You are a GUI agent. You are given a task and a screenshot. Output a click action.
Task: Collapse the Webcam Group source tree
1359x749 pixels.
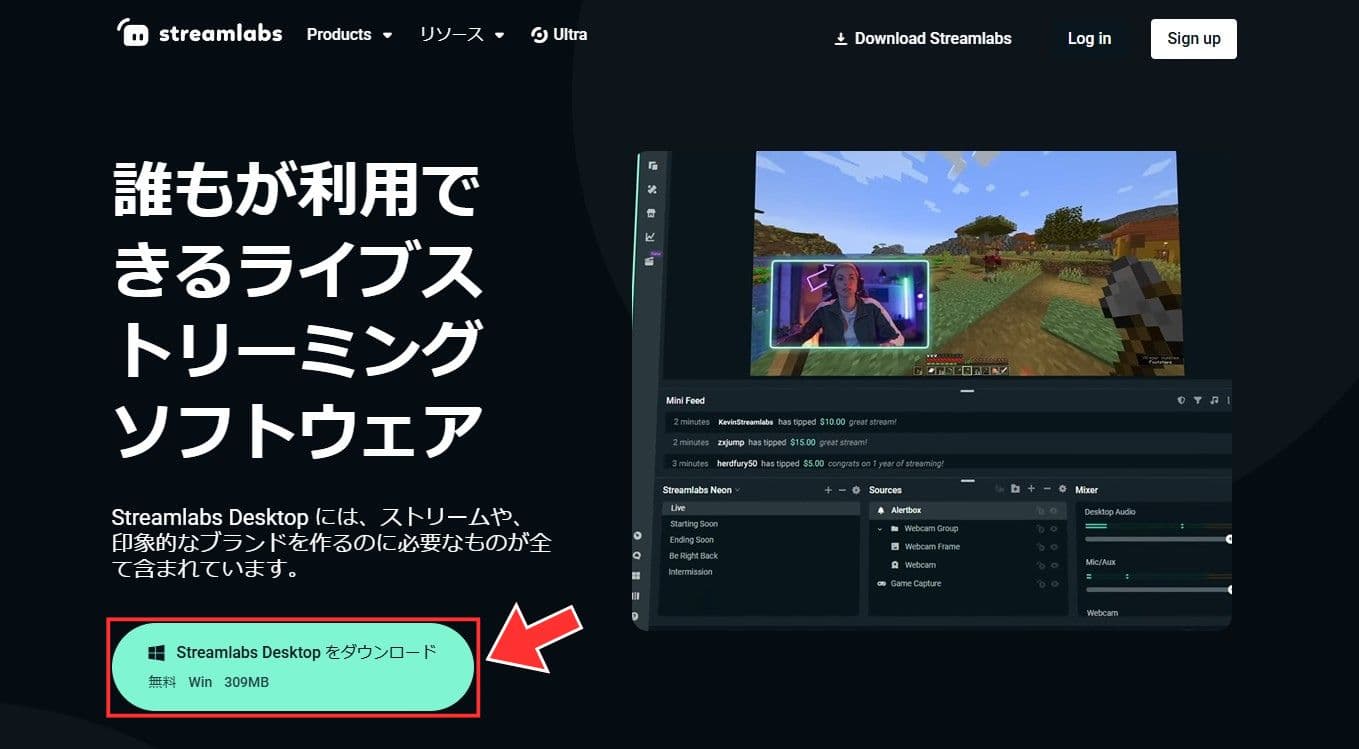click(879, 529)
